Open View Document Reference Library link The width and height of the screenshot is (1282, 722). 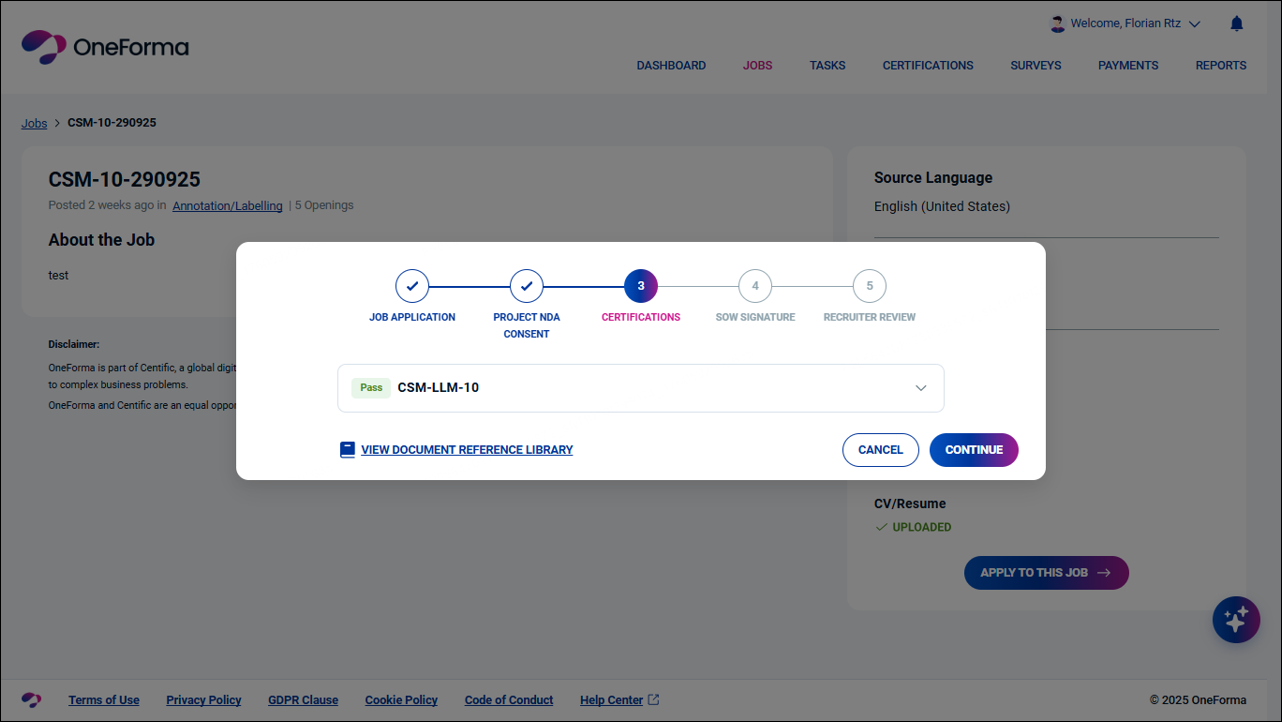[x=467, y=450]
